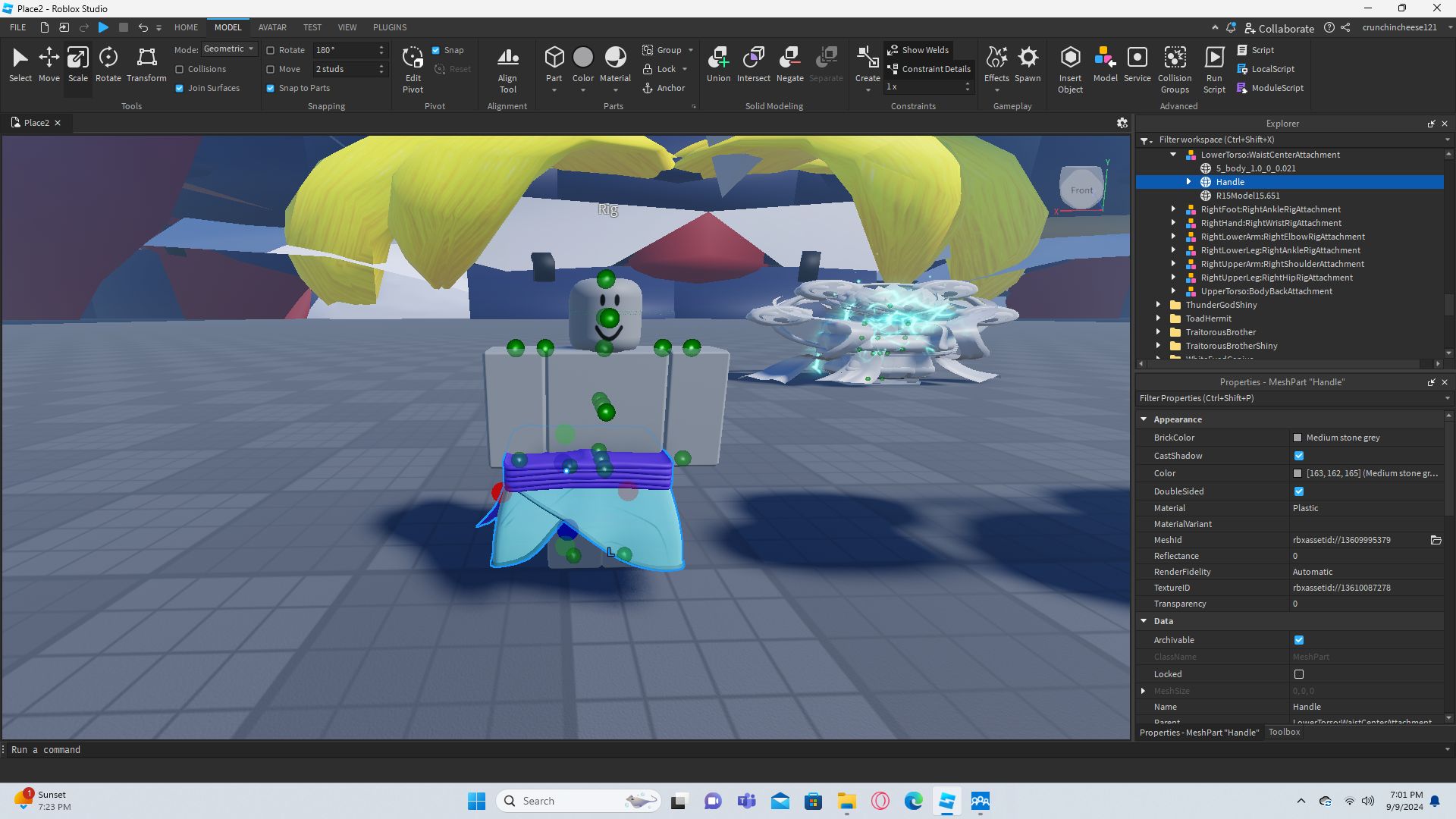Toggle the Locked property checkbox
This screenshot has height=819, width=1456.
coord(1299,674)
